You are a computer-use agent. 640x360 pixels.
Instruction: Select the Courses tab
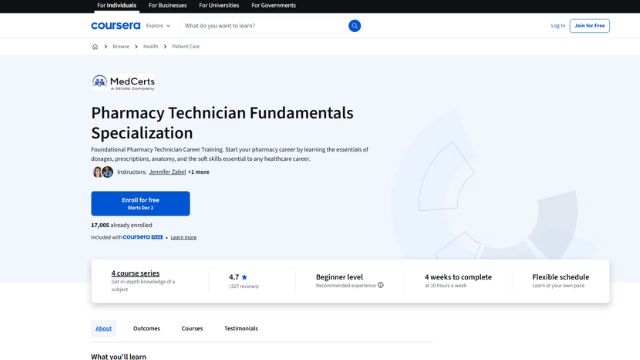point(192,328)
